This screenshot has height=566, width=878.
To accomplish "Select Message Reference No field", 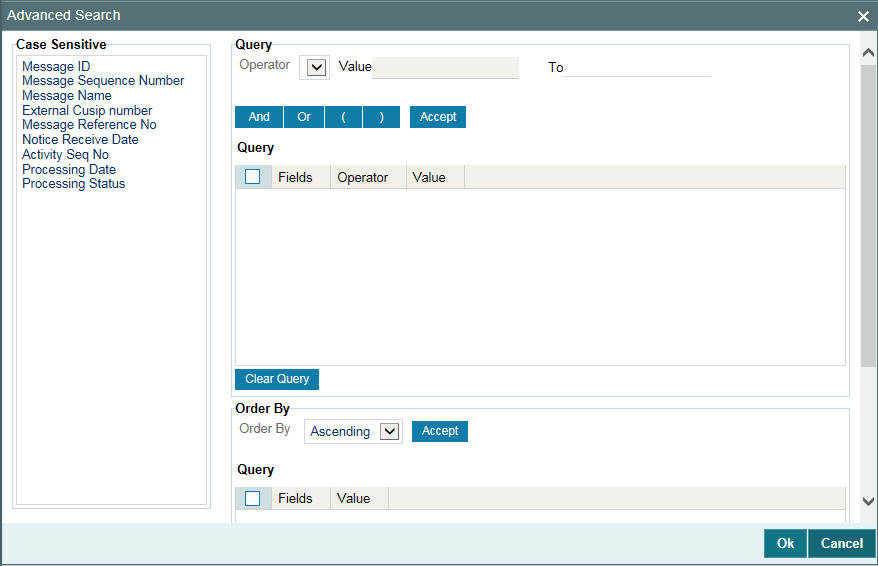I will 89,124.
